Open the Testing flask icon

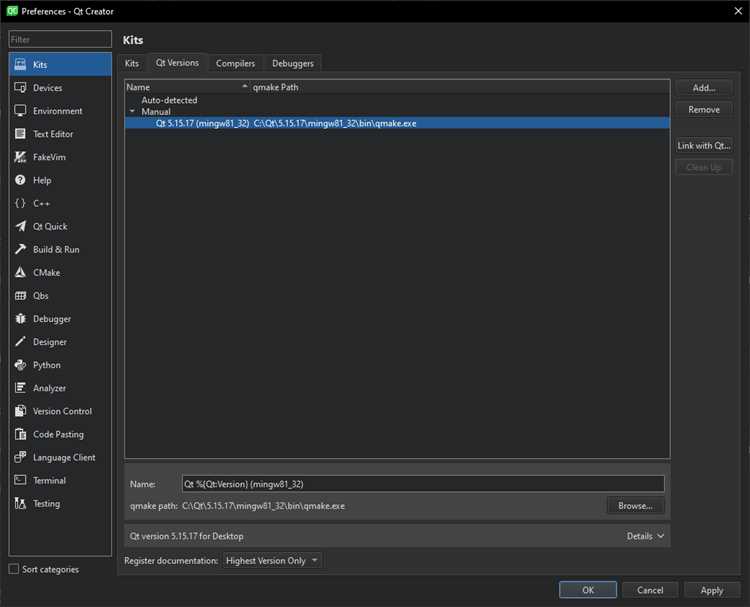(20, 503)
